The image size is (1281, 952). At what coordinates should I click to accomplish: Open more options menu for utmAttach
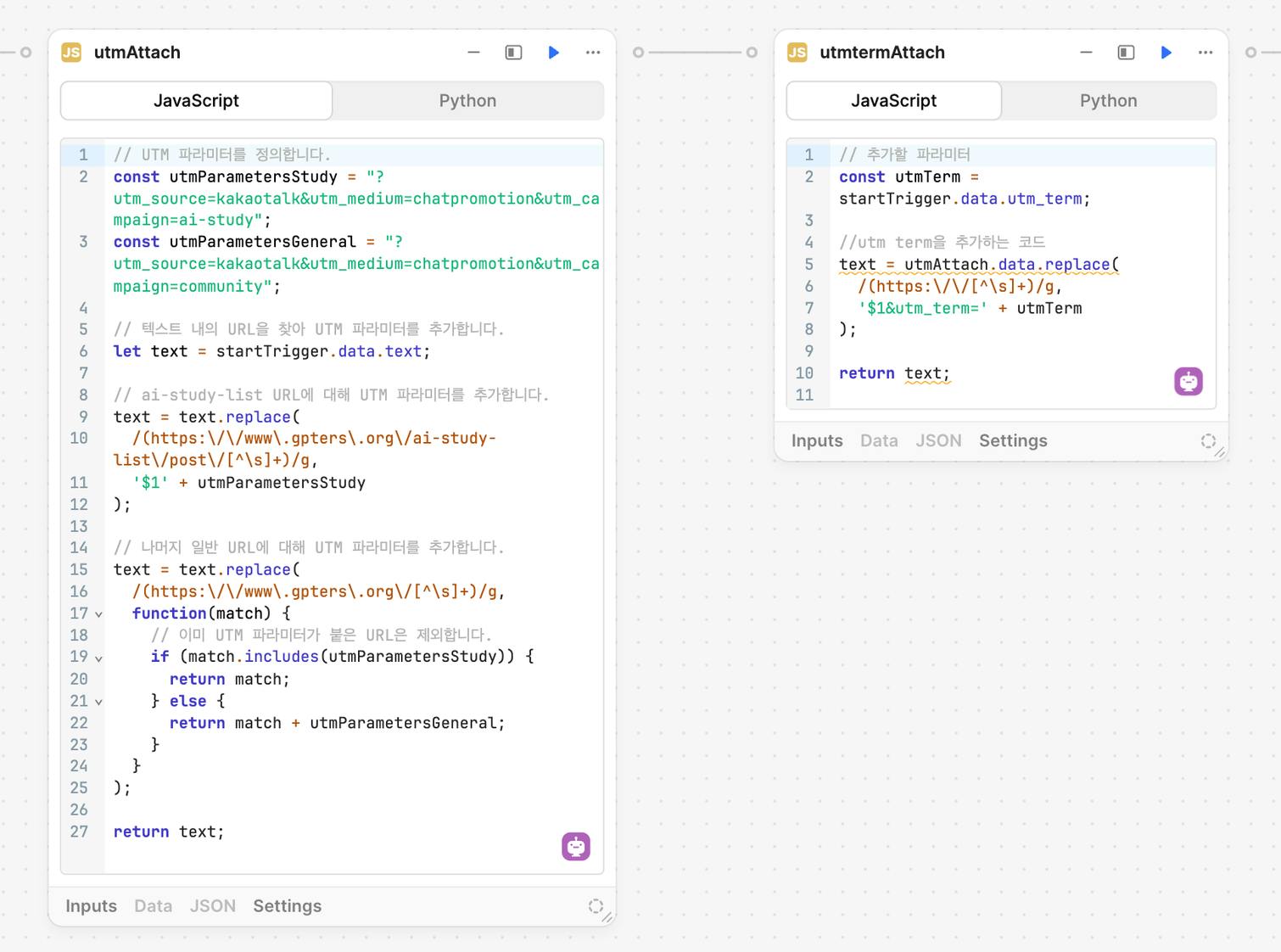pos(593,53)
